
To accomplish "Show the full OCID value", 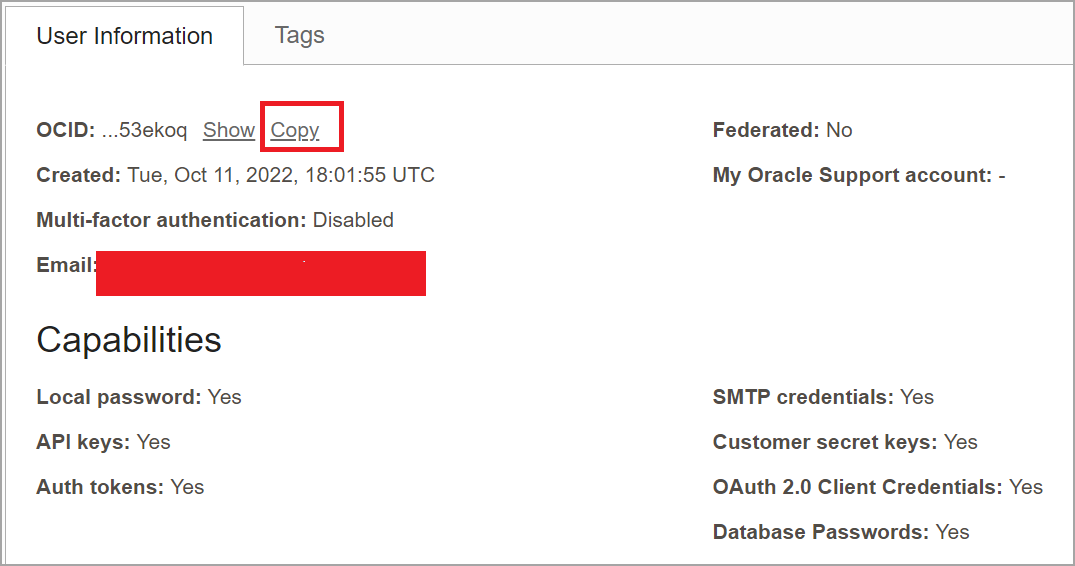I will 229,130.
